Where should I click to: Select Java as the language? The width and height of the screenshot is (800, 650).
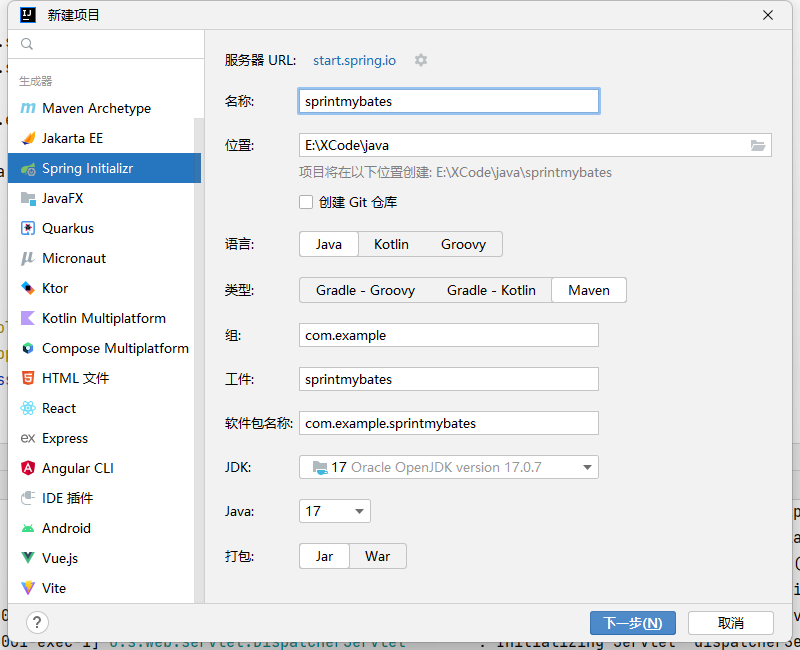329,244
